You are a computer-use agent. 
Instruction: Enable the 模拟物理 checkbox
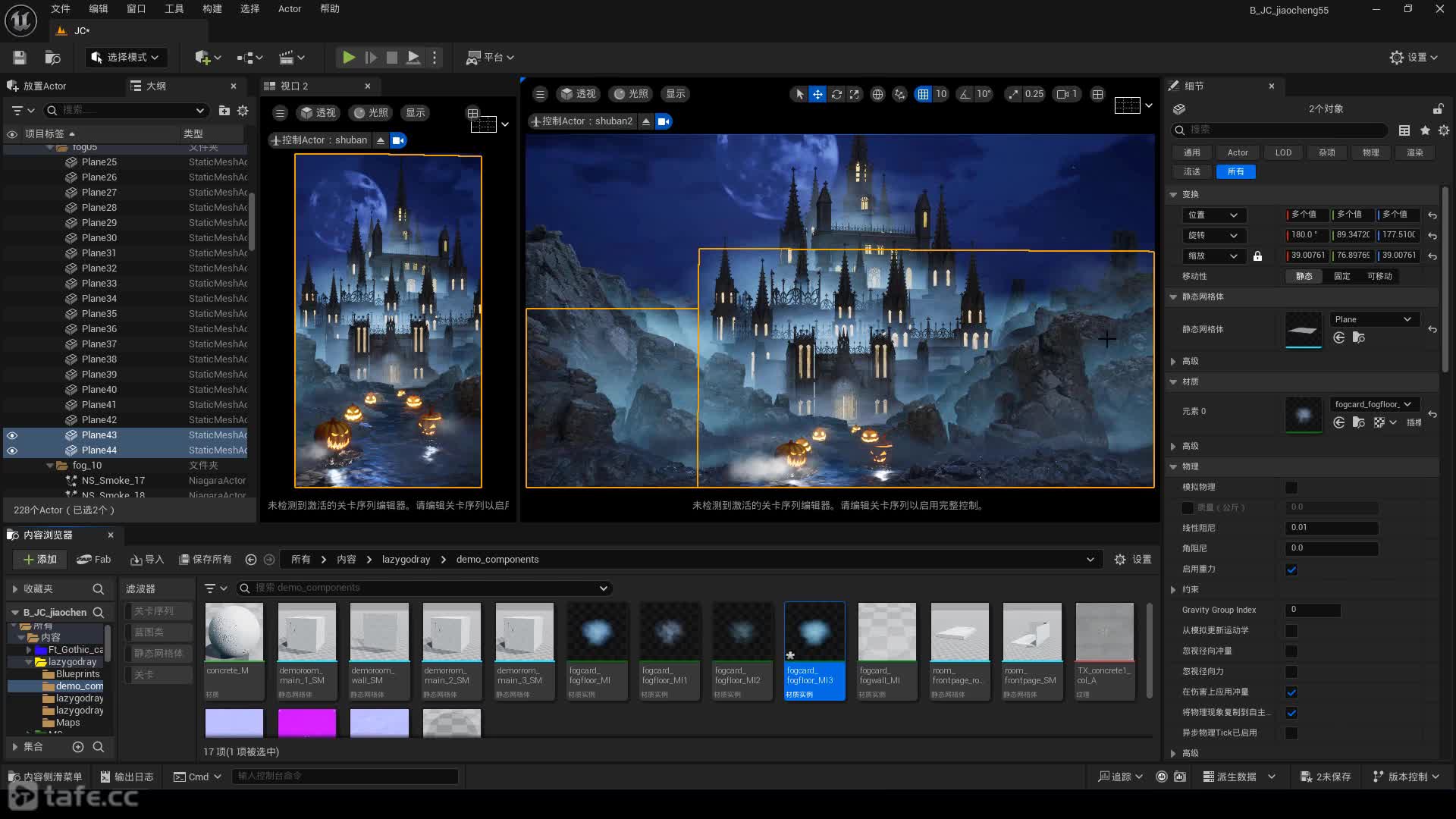coord(1291,488)
